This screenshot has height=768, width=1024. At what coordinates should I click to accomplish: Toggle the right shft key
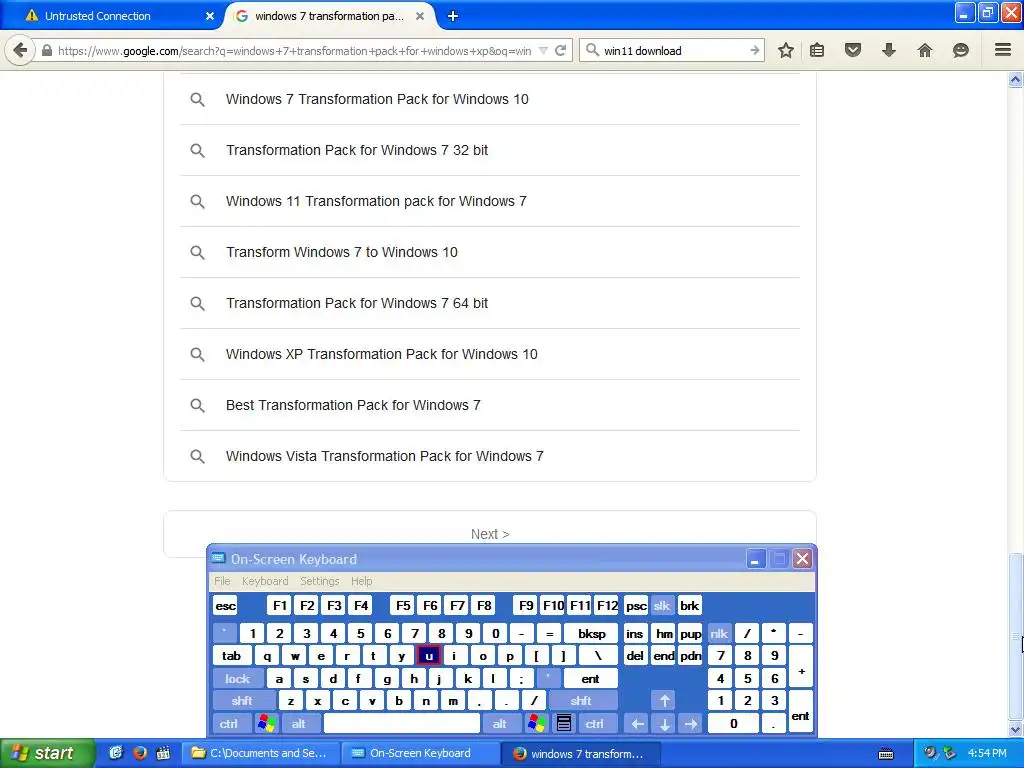click(581, 701)
